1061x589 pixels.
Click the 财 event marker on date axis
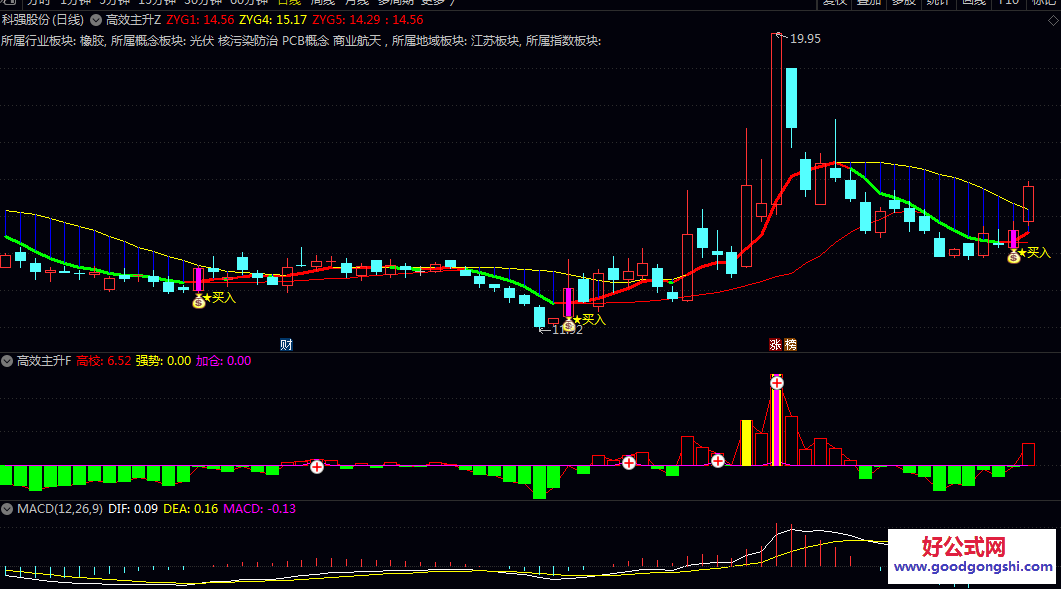coord(286,344)
